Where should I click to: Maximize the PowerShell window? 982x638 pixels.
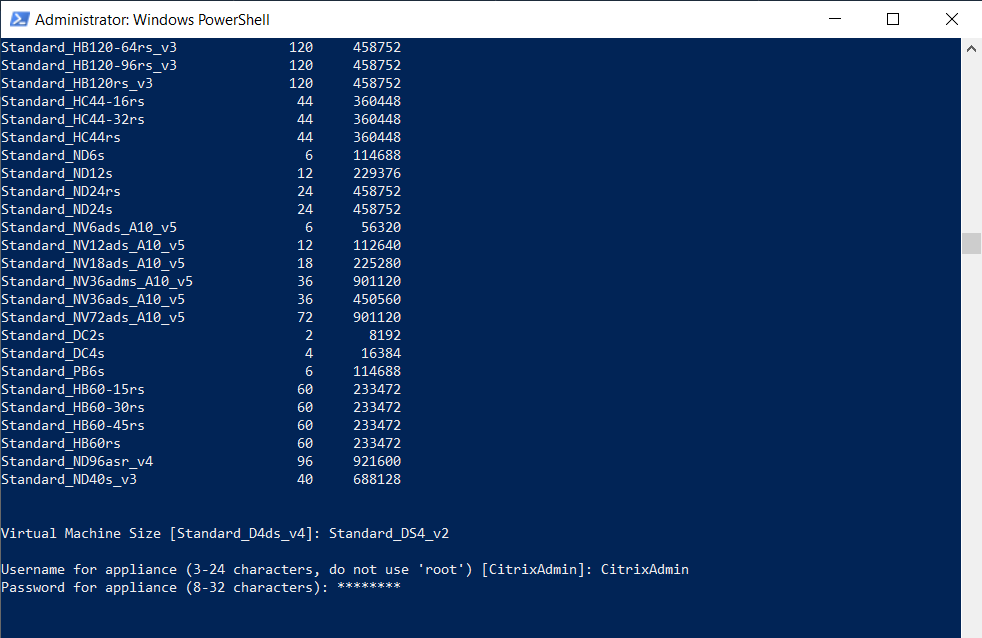(893, 19)
